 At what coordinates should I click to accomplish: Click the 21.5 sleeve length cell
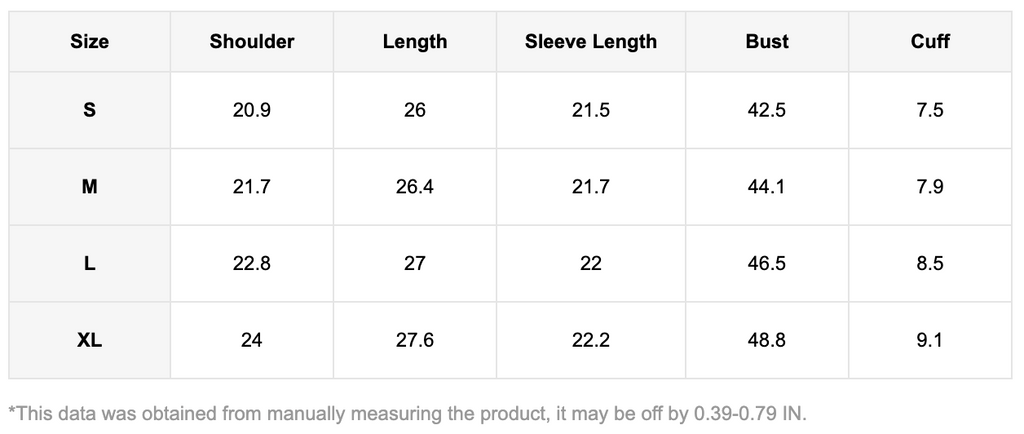click(591, 110)
